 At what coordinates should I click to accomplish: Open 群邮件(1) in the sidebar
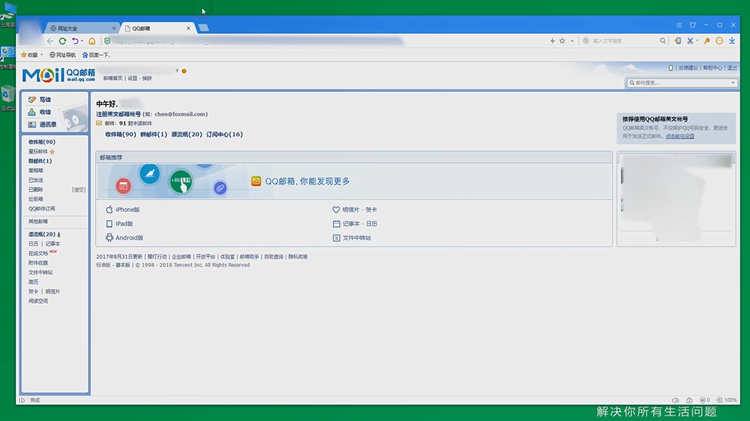[x=40, y=161]
